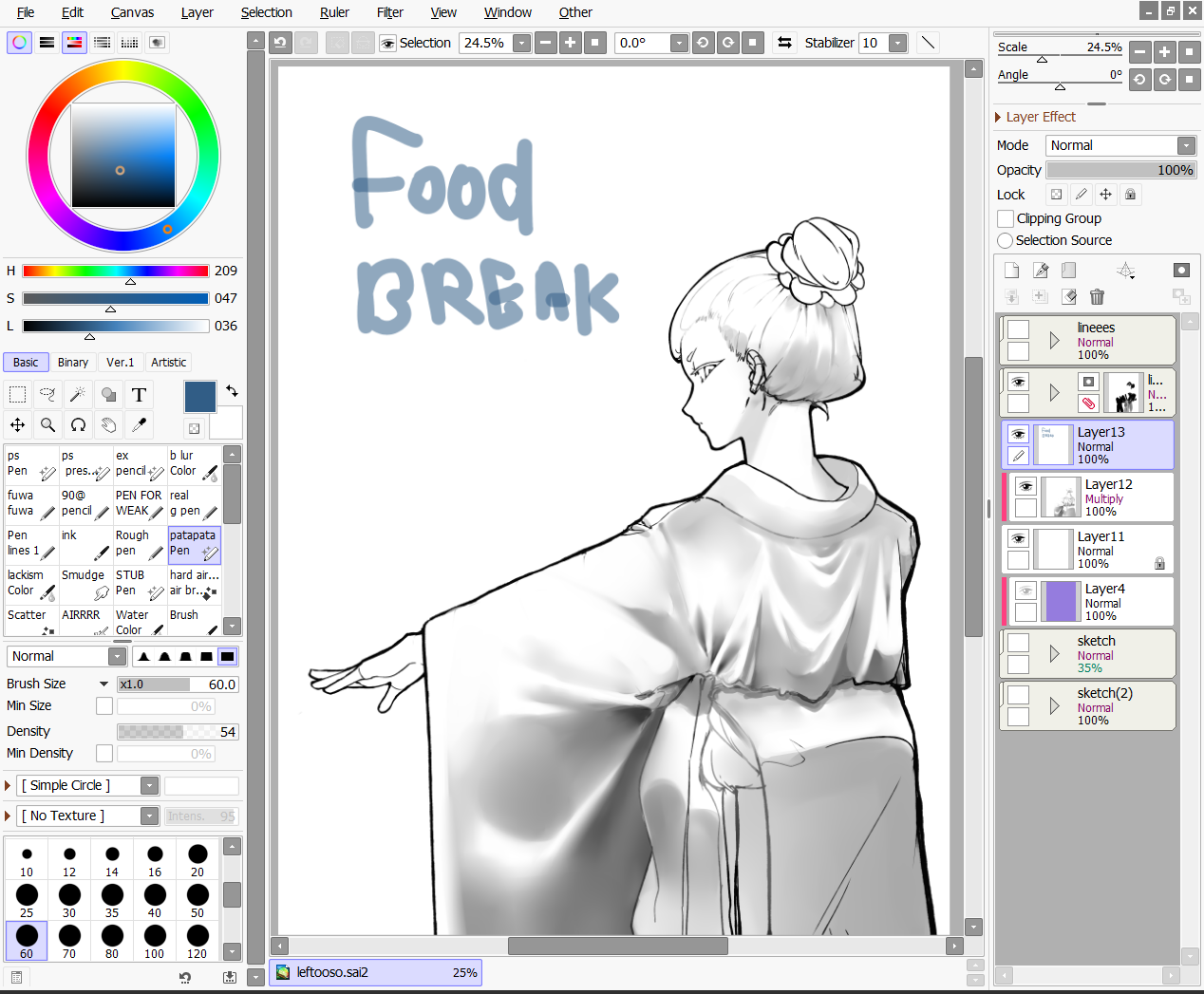The height and width of the screenshot is (994, 1204).
Task: Select the Text tool
Action: (139, 395)
